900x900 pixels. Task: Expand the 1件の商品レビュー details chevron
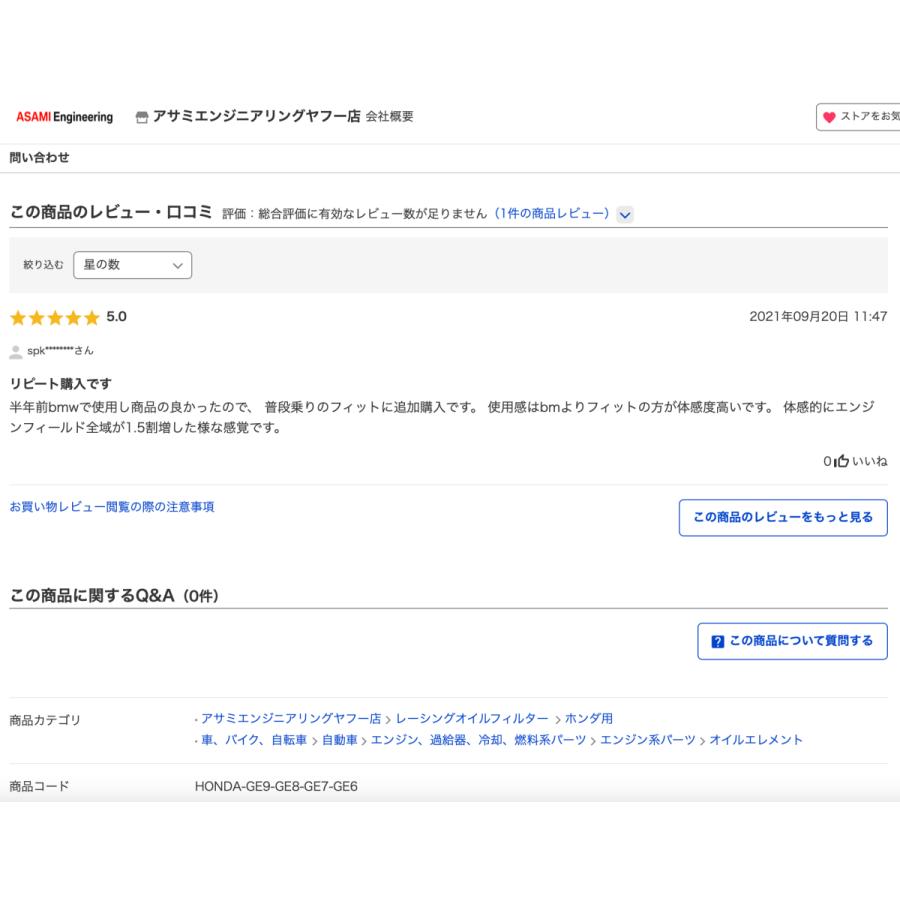coord(625,212)
